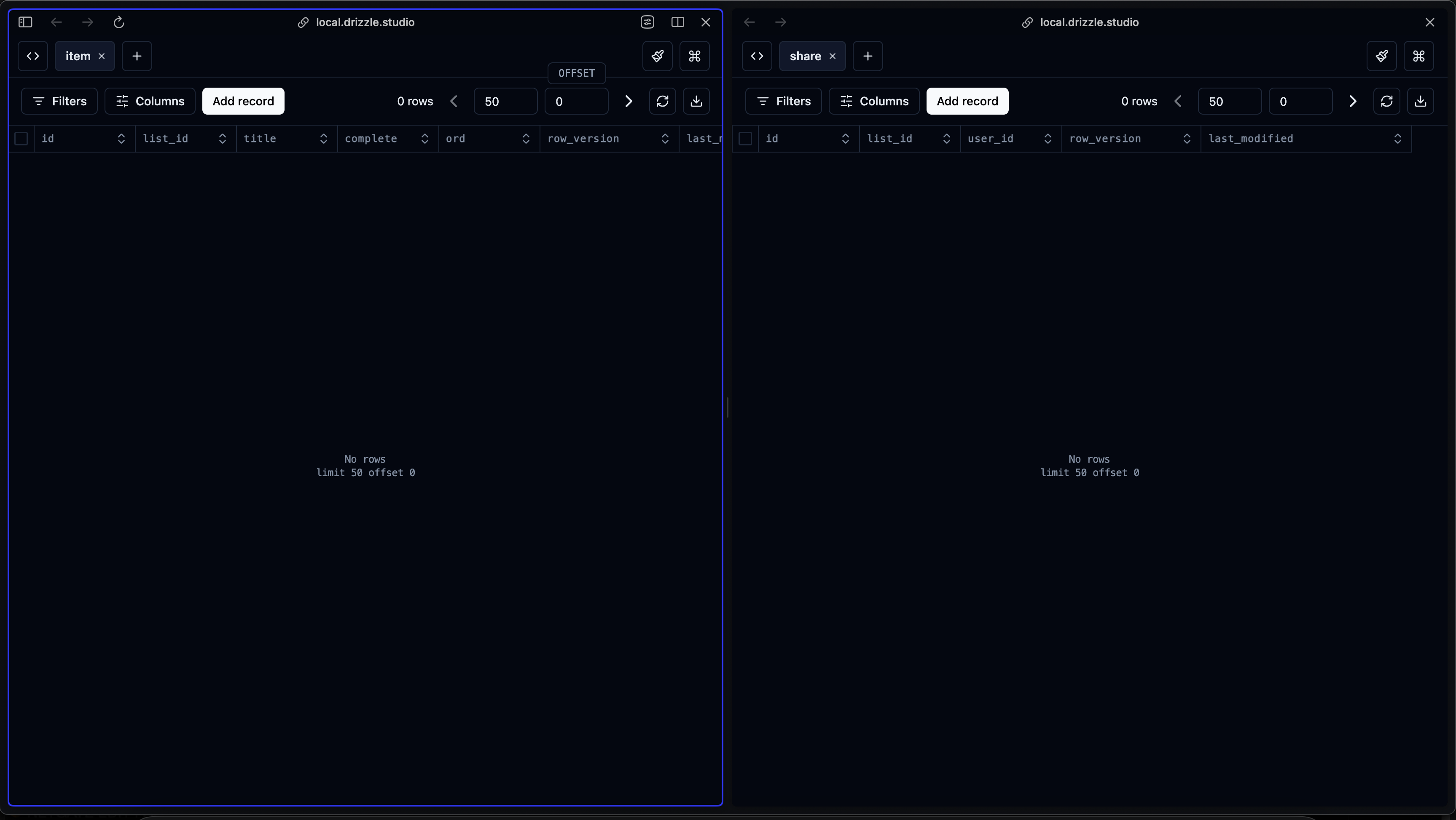Sort item table by title column

click(x=323, y=139)
